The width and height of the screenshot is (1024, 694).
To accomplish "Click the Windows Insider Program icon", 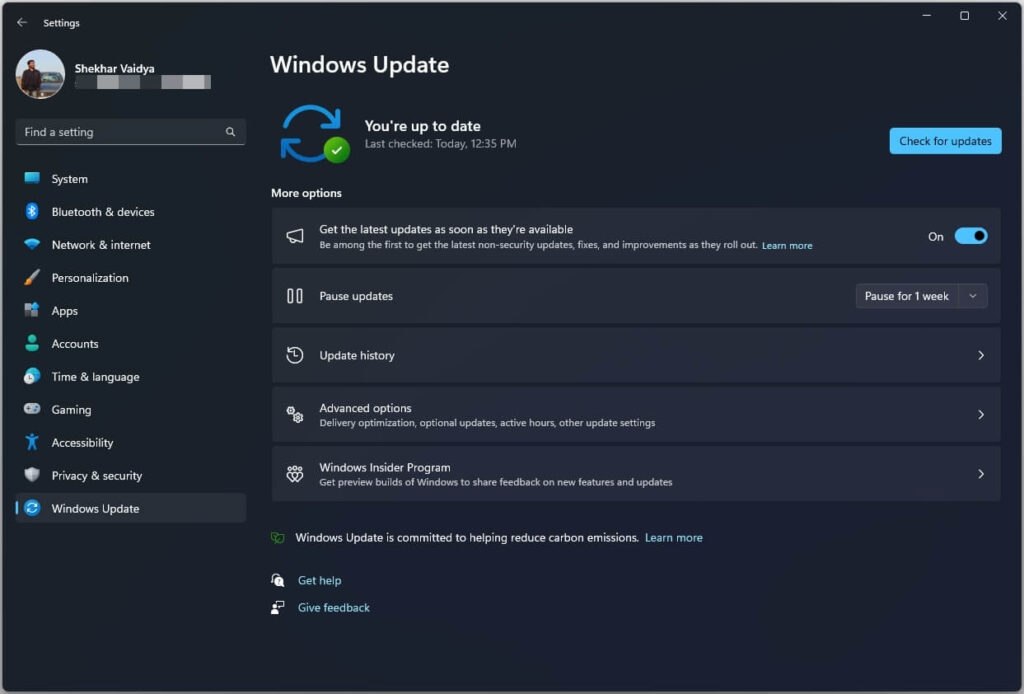I will [295, 474].
